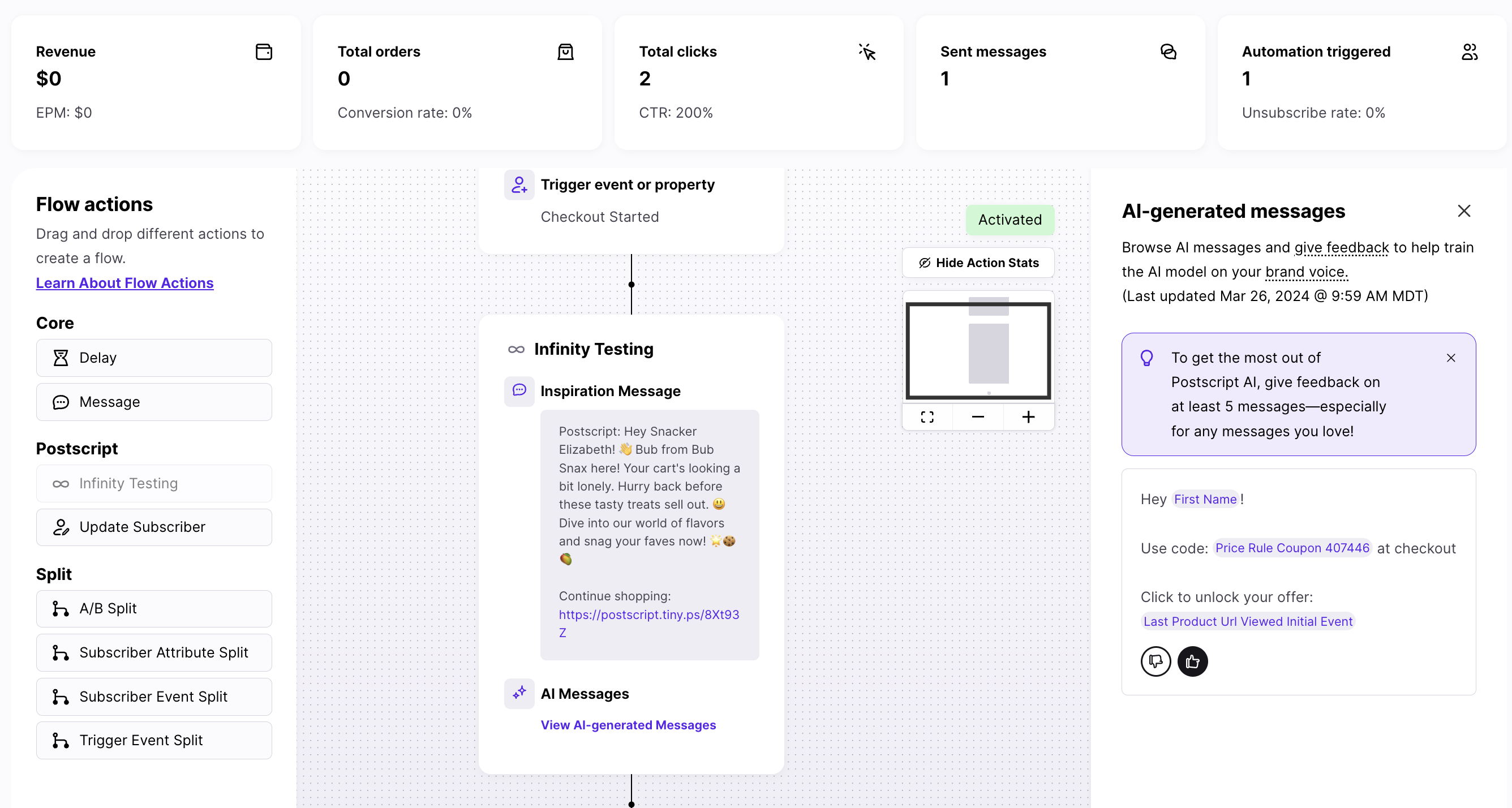1512x808 pixels.
Task: Select the A/B Split action
Action: (x=154, y=608)
